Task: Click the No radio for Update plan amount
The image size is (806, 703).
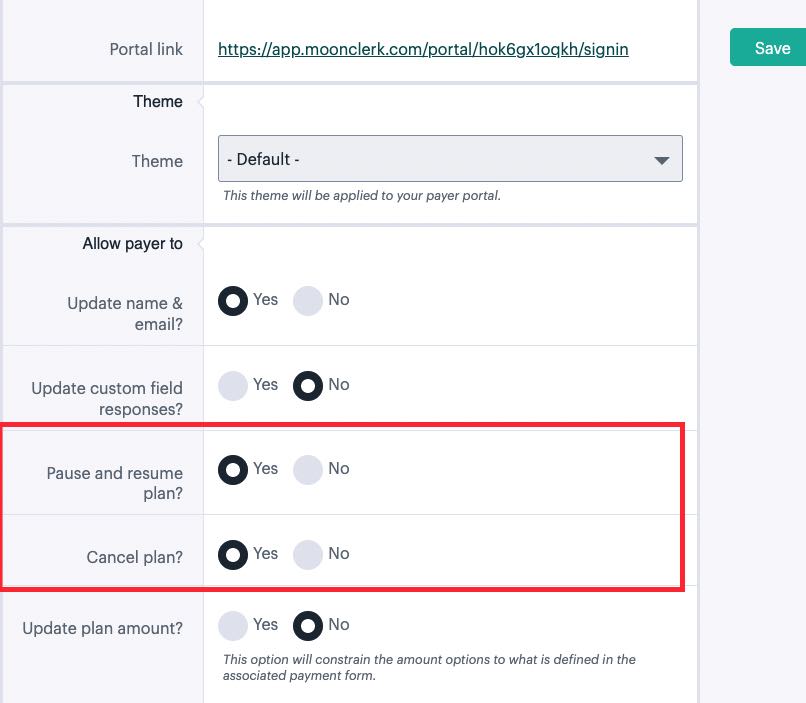Action: tap(308, 626)
